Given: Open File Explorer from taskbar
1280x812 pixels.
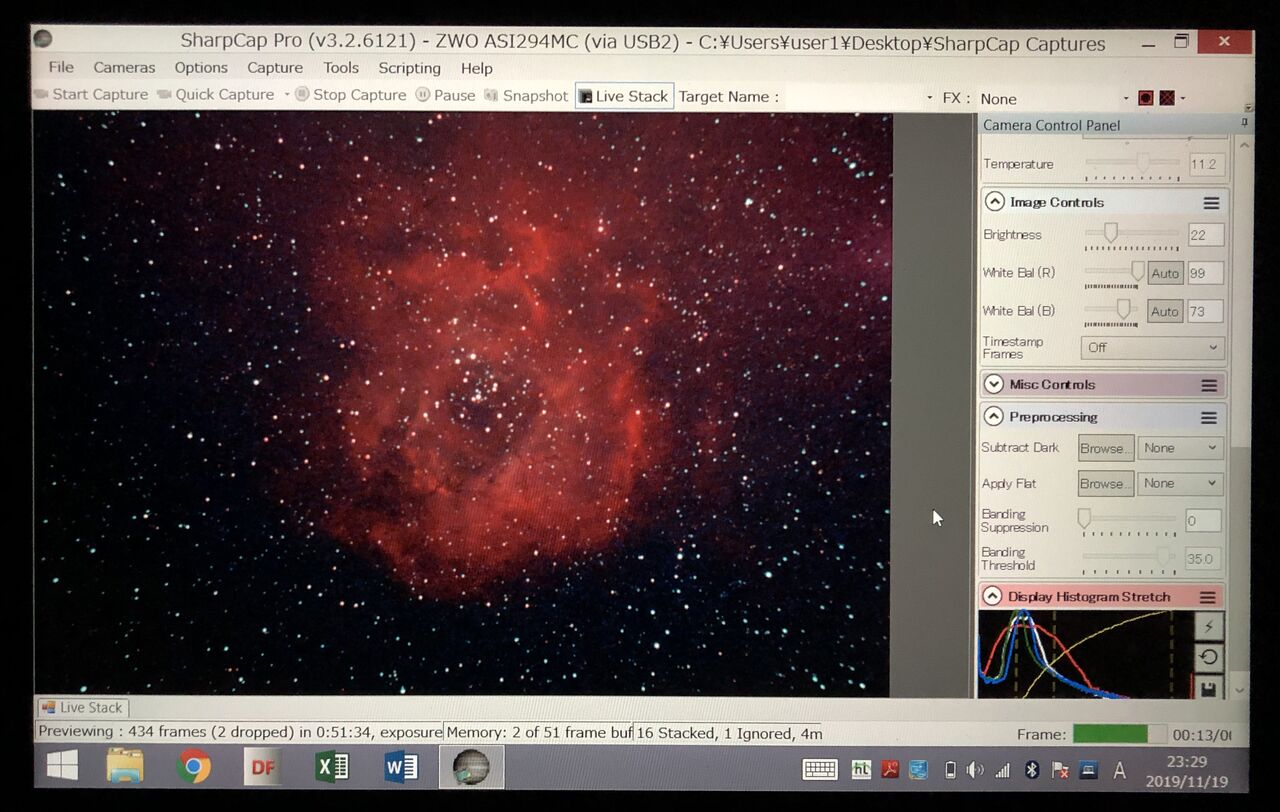Looking at the screenshot, I should click(126, 767).
